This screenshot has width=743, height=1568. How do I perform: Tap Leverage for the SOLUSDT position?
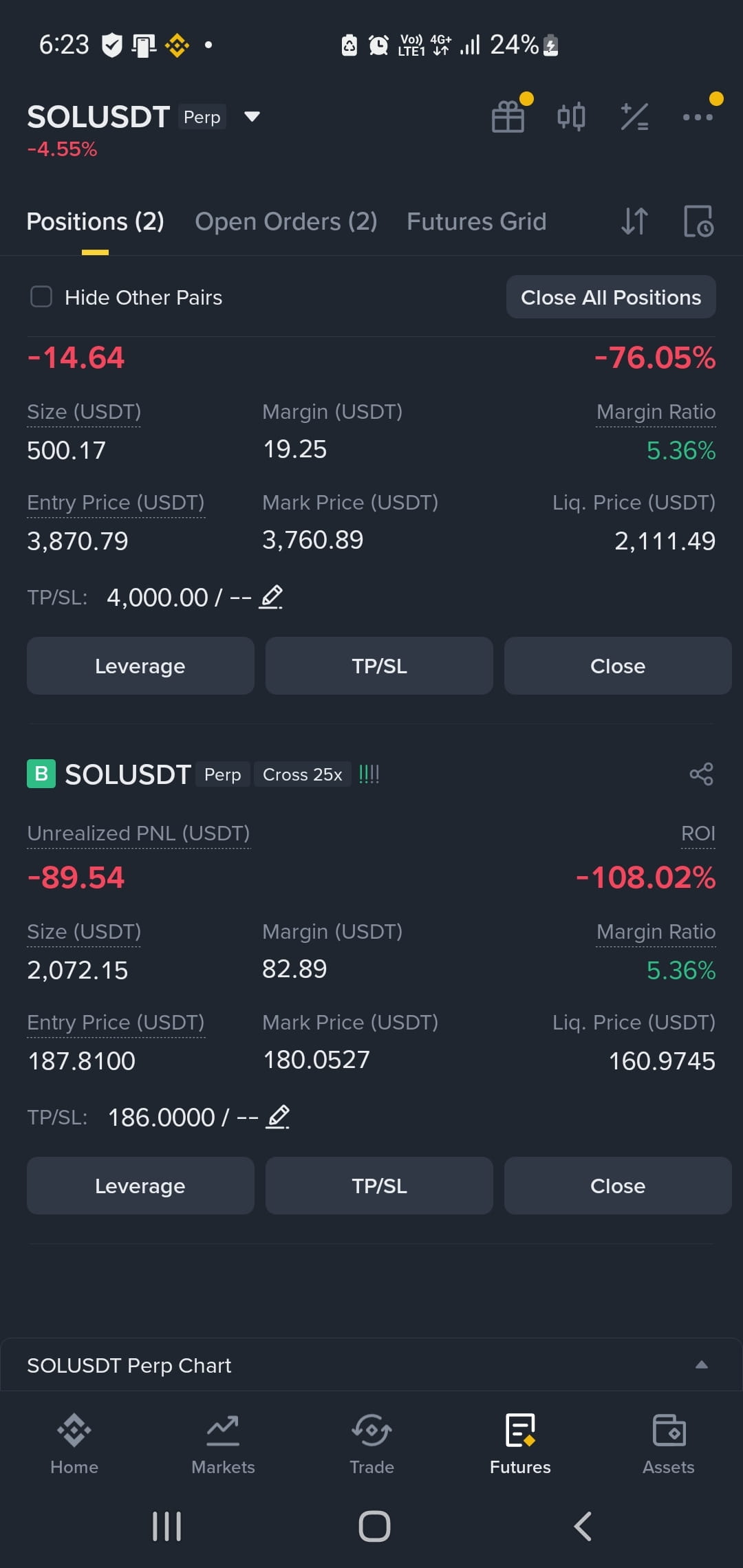(140, 1186)
